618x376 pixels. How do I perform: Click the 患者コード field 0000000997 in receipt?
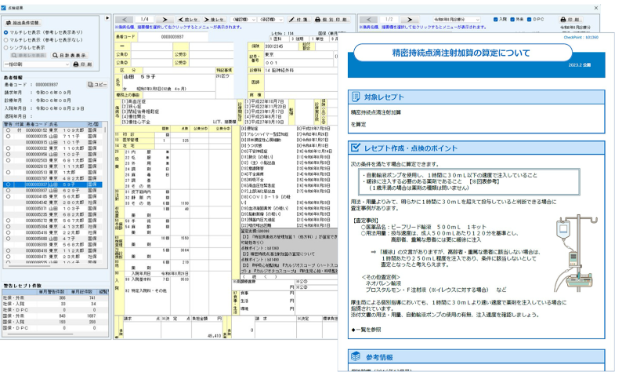pos(172,37)
